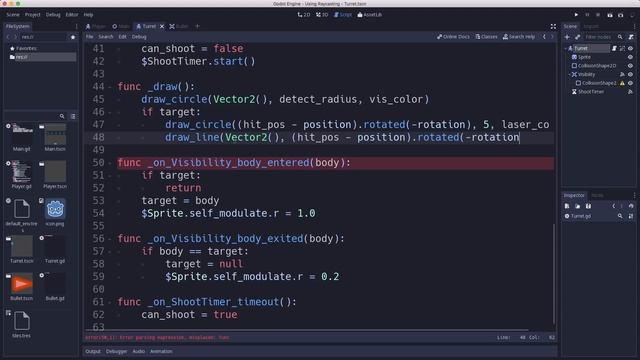
Task: Search files magnifier icon in FileSystem
Action: pyautogui.click(x=62, y=116)
